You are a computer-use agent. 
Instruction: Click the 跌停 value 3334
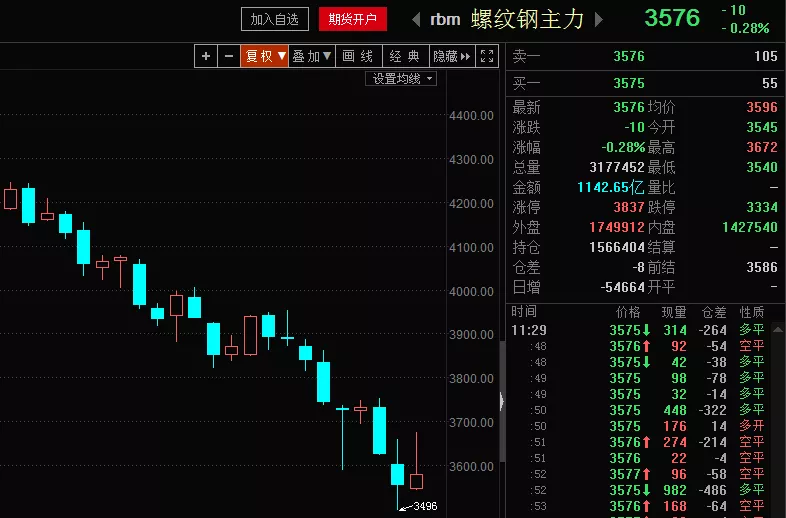tap(762, 207)
